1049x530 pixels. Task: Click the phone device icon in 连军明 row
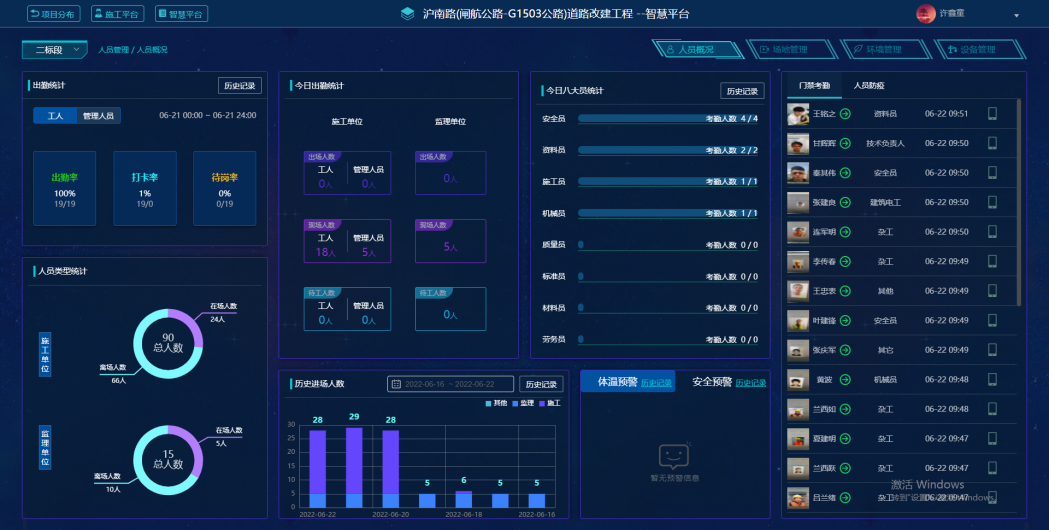[x=992, y=232]
